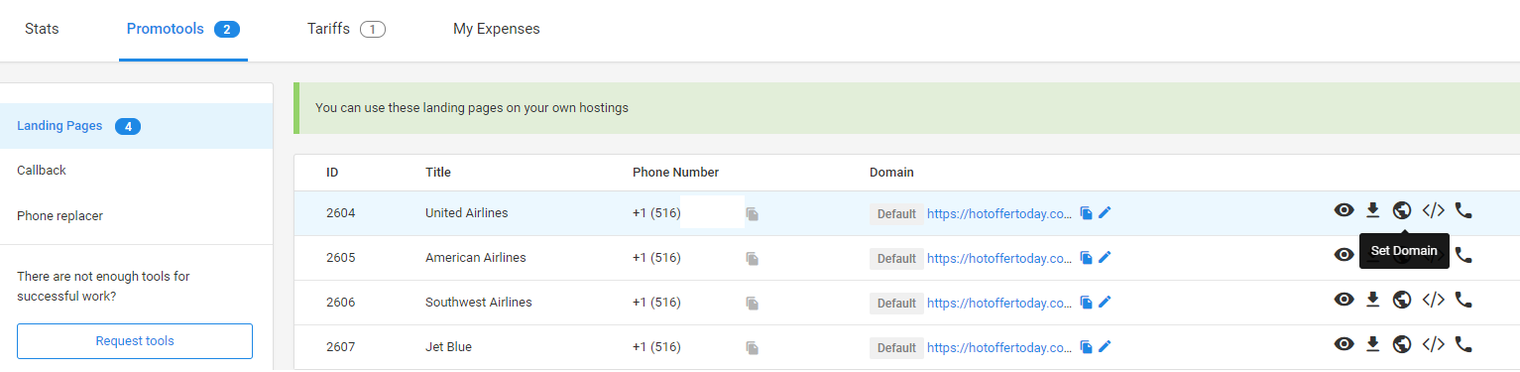This screenshot has width=1520, height=372.
Task: Click phone icon in American Airlines row
Action: (1463, 255)
